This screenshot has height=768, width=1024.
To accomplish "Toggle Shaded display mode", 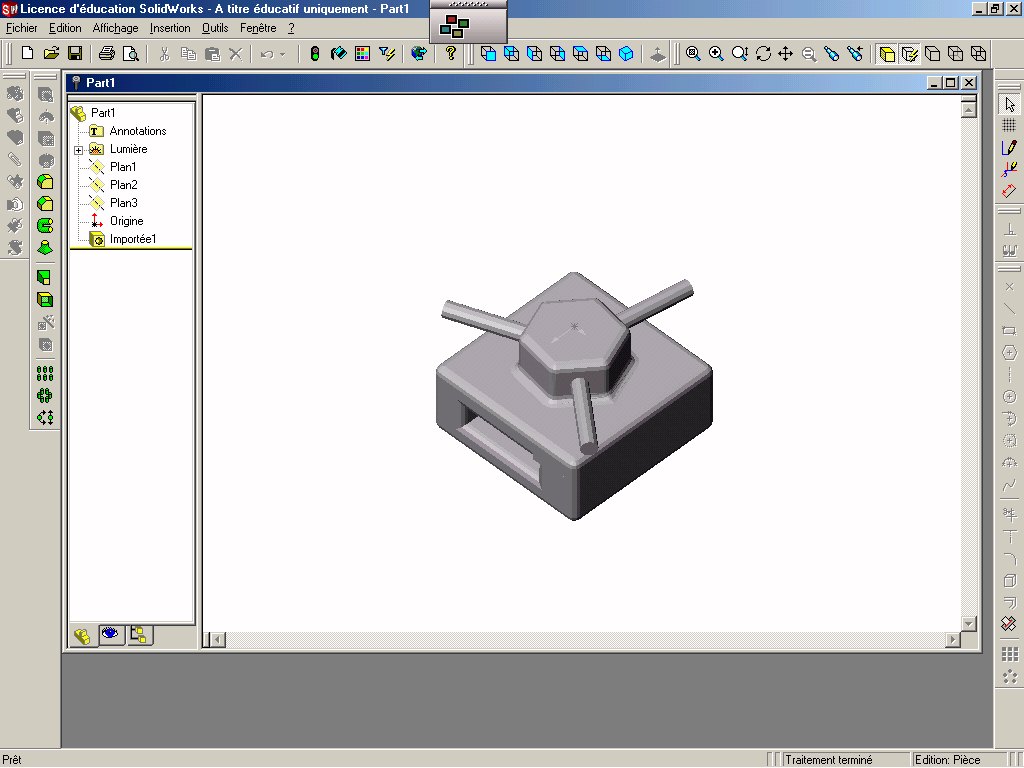I will [887, 54].
